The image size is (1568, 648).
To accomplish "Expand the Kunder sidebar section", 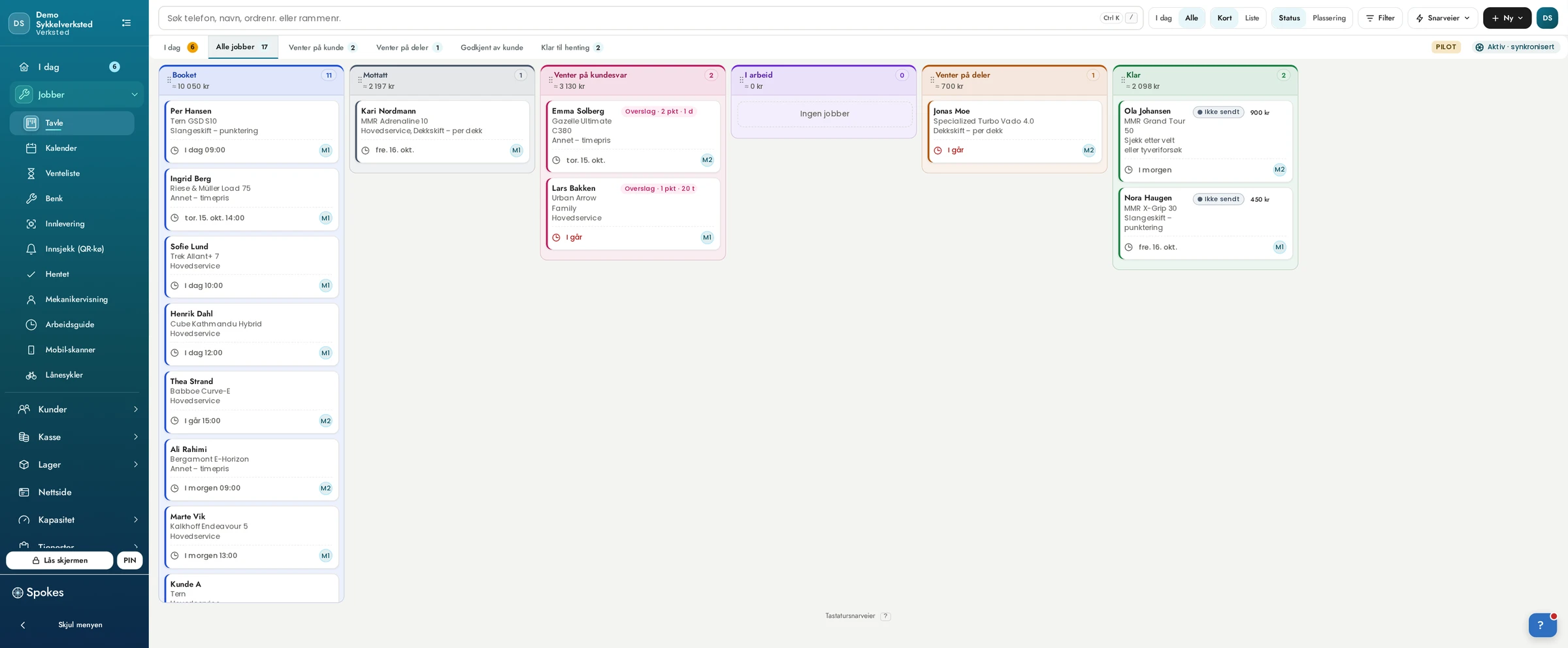I will (78, 410).
